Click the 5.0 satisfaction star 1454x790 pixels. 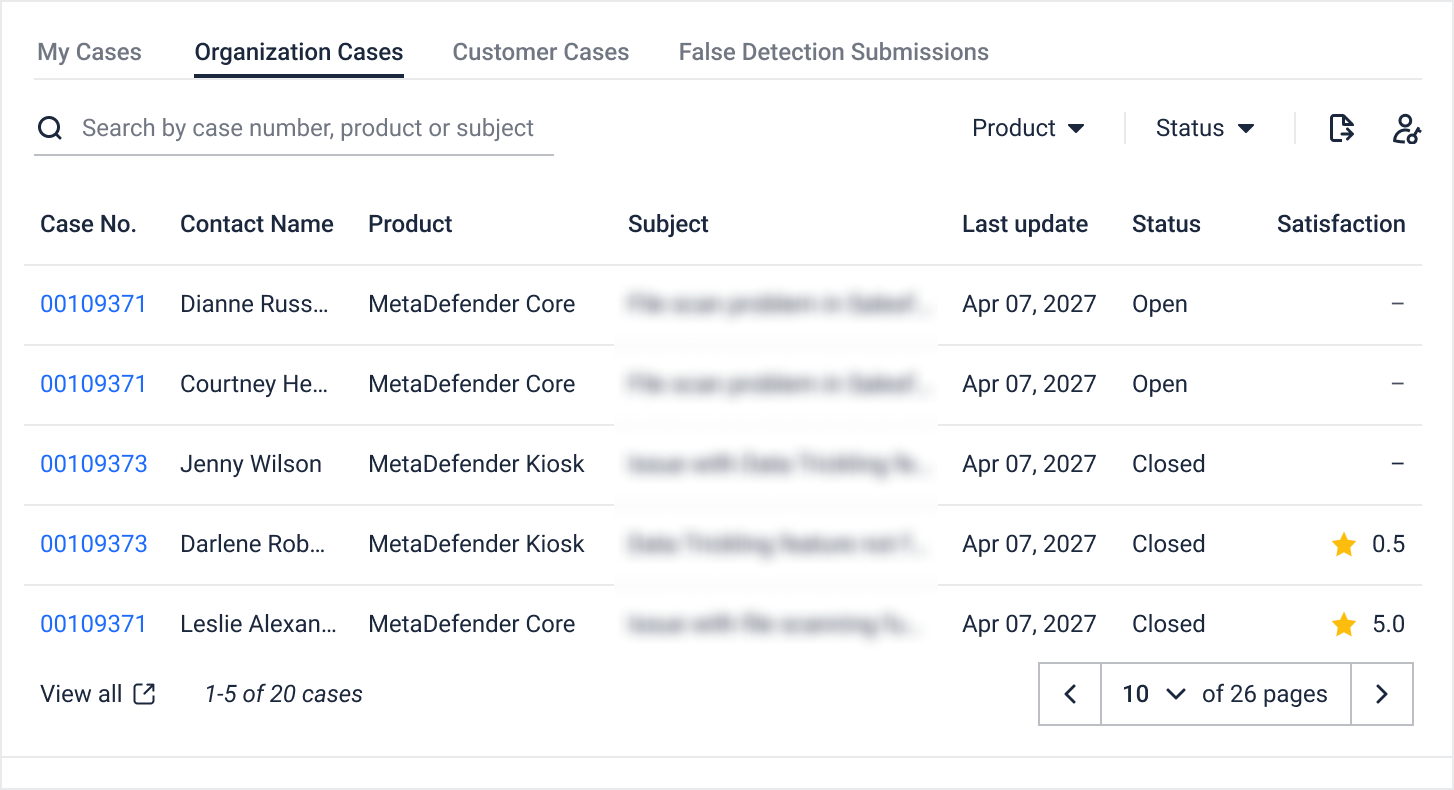pyautogui.click(x=1344, y=625)
